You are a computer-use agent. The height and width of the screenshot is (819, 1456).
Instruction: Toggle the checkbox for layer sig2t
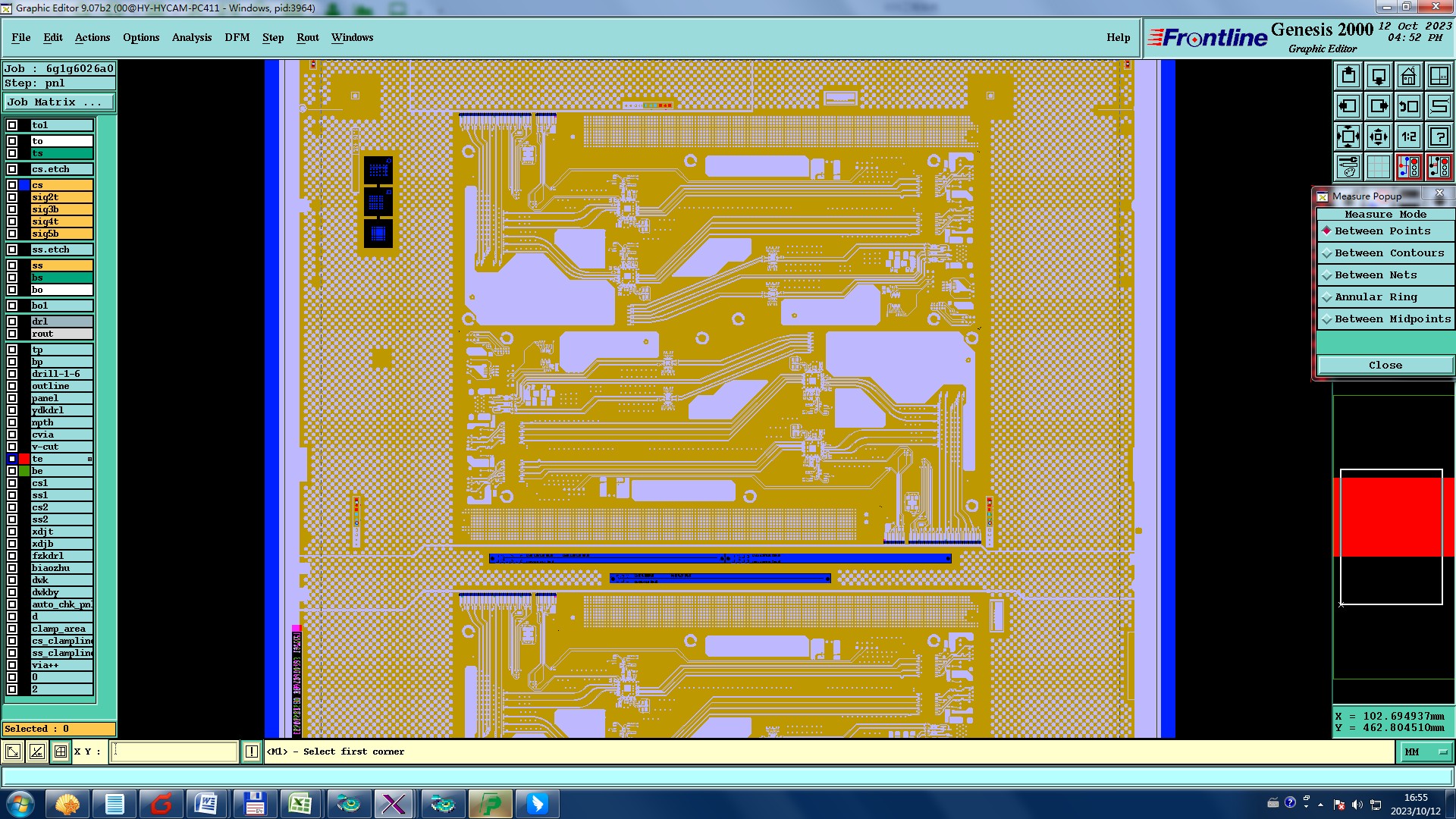[x=12, y=197]
